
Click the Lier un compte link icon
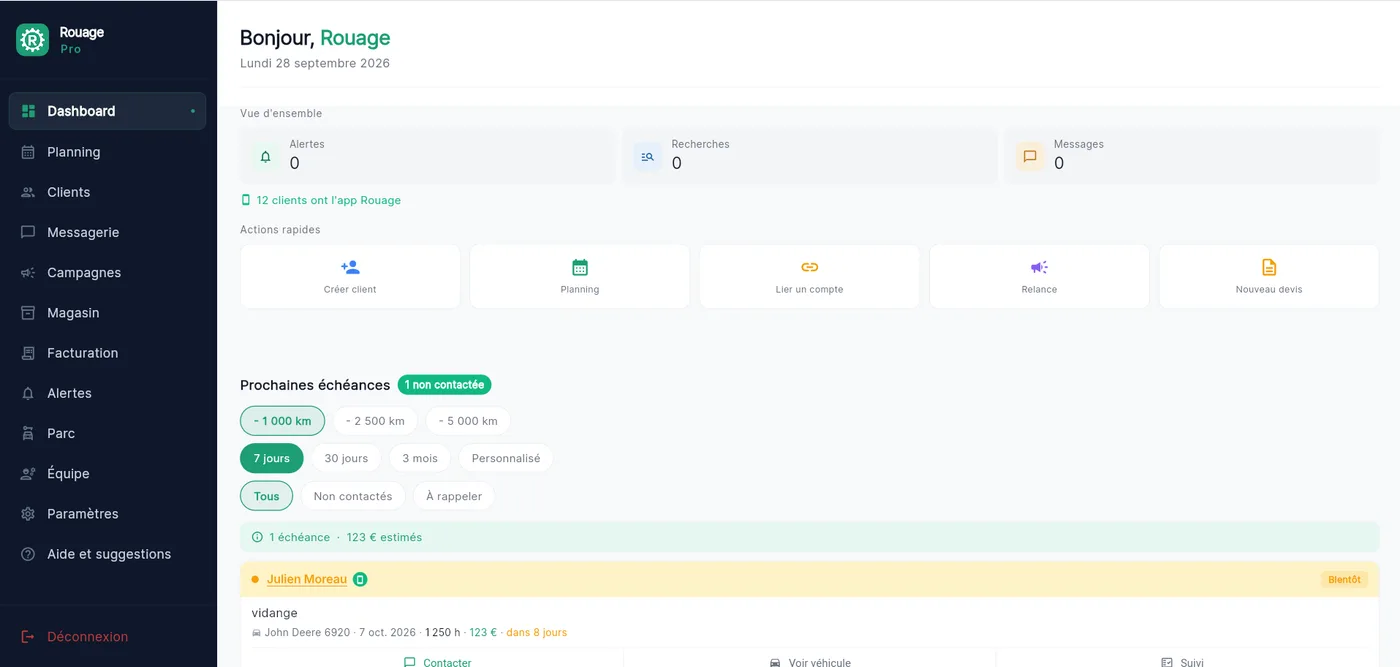point(810,267)
